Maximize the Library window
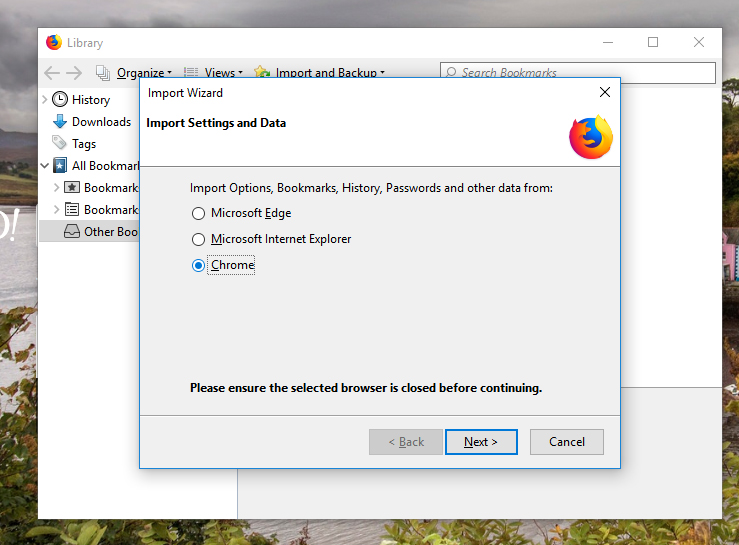 click(653, 42)
